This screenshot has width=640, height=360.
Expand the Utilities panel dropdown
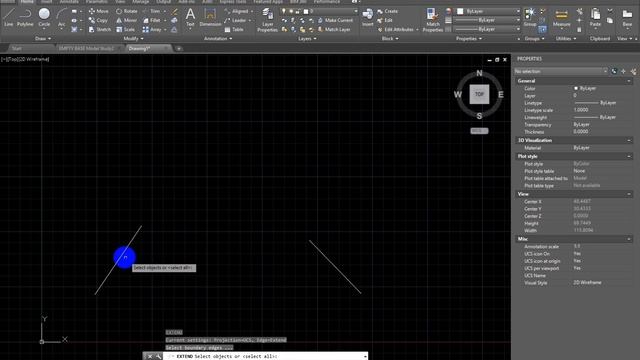click(x=566, y=38)
